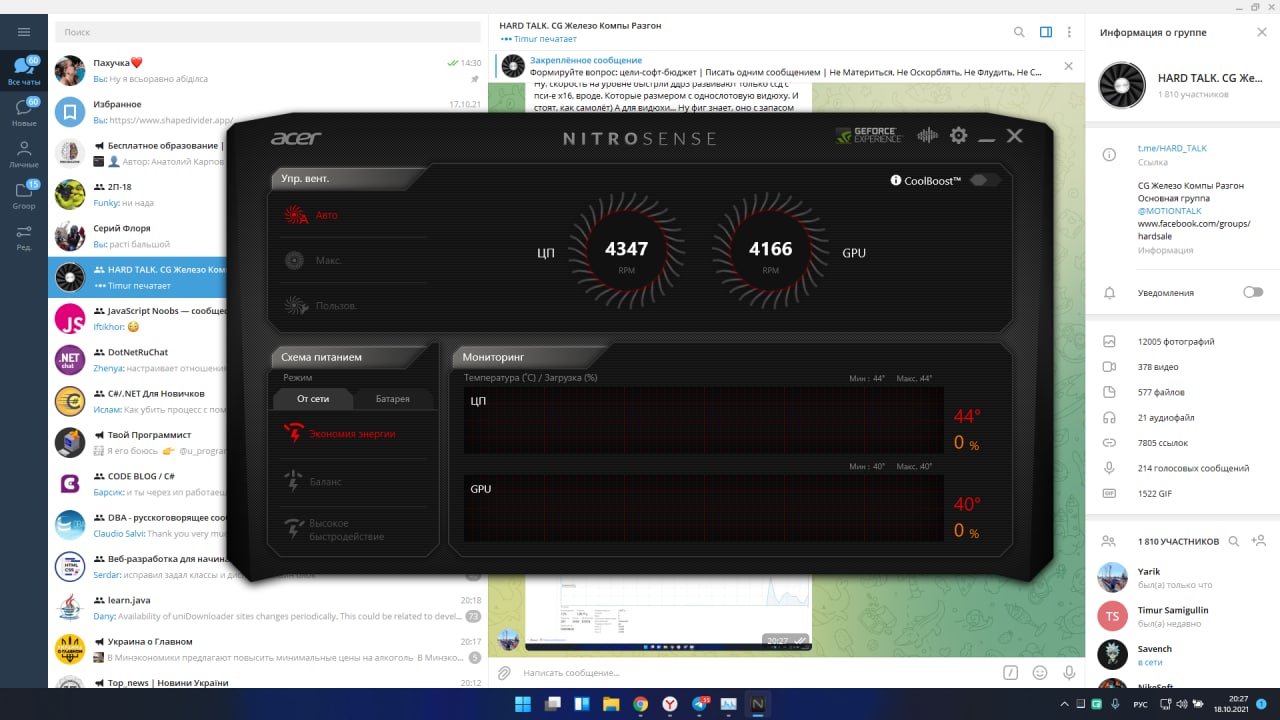Image resolution: width=1280 pixels, height=720 pixels.
Task: Open the pinned message Закреплённое сообщение
Action: [778, 66]
